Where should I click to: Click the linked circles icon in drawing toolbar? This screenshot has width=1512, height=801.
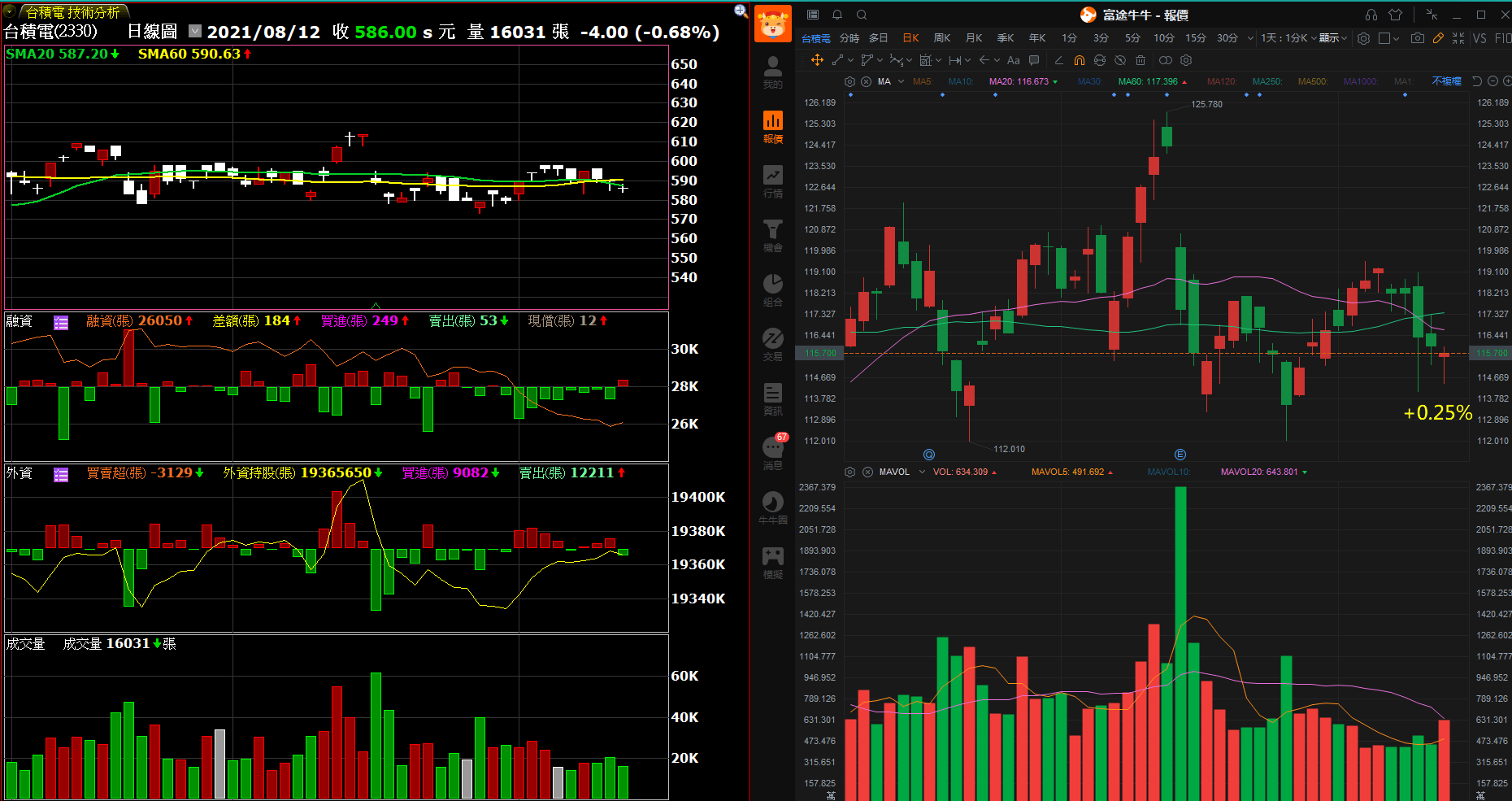pyautogui.click(x=1166, y=60)
